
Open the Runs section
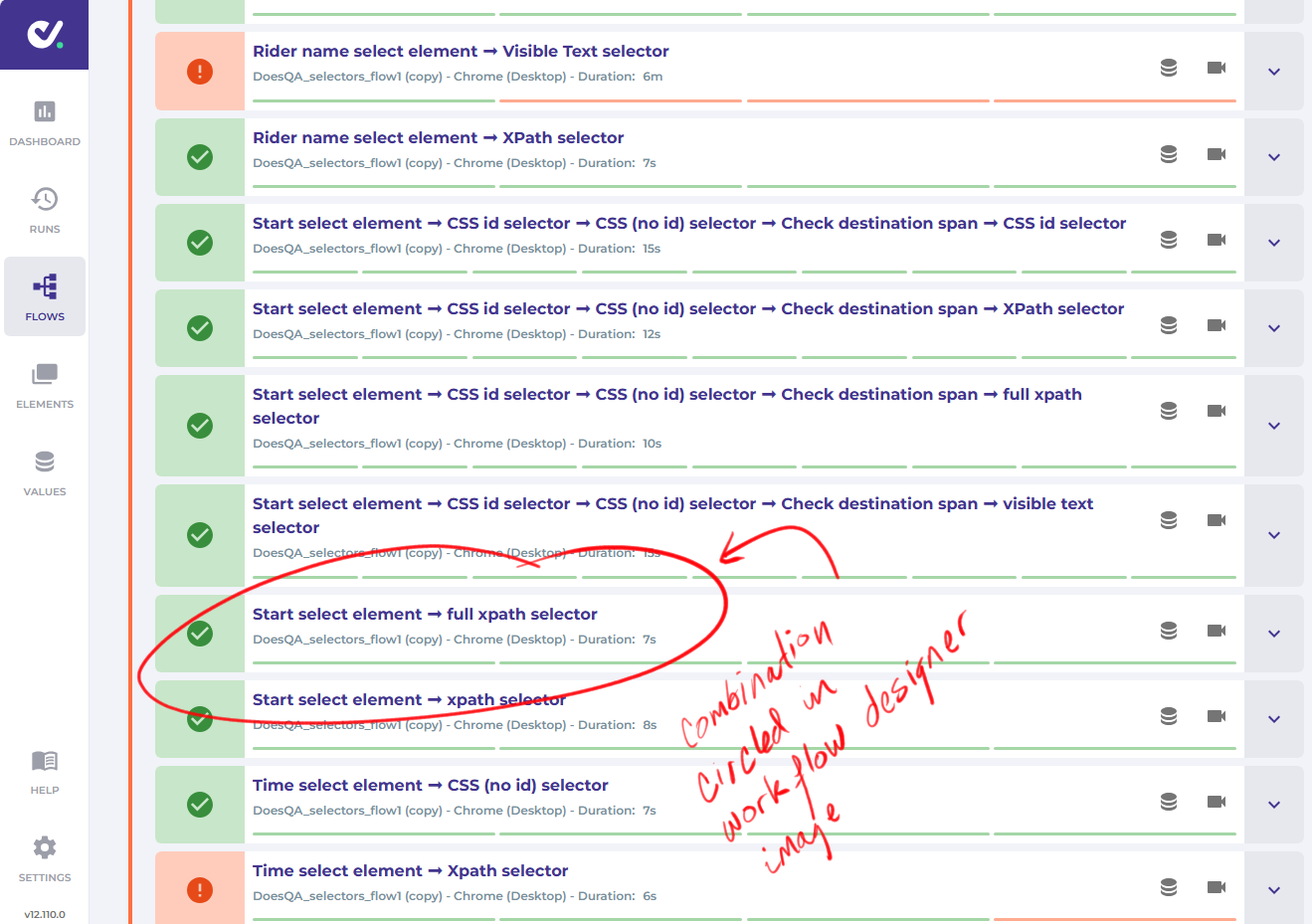coord(45,210)
